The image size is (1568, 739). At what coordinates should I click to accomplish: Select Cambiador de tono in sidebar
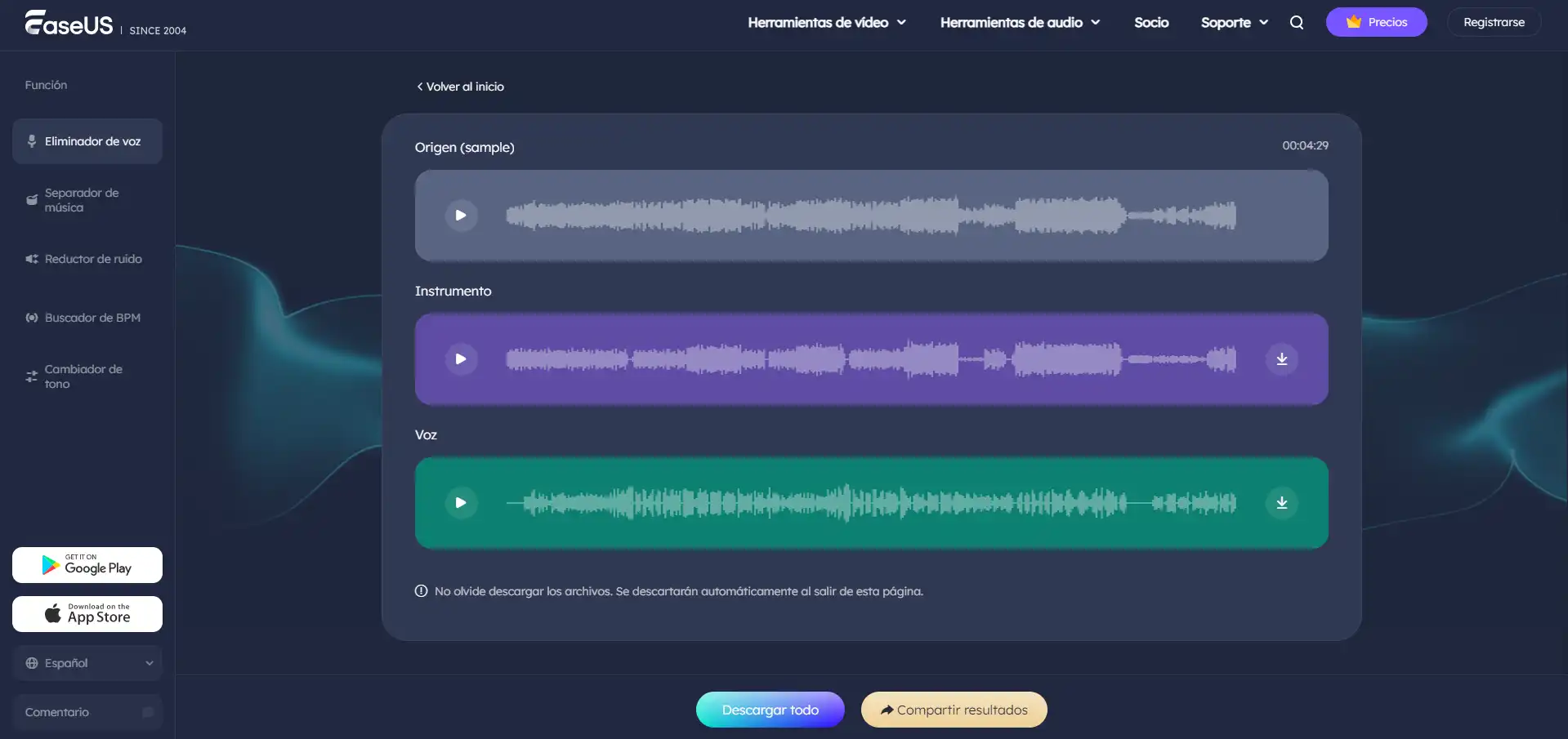(x=87, y=376)
